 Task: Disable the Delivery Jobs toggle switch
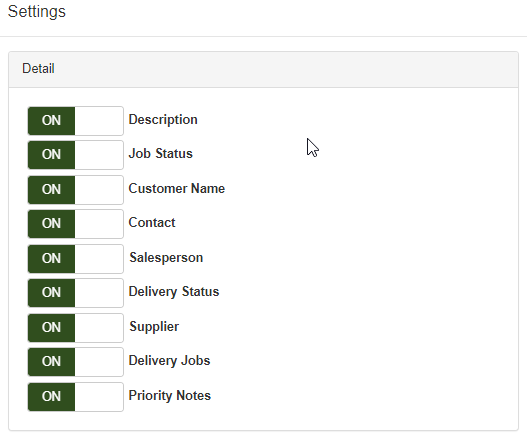(x=76, y=362)
